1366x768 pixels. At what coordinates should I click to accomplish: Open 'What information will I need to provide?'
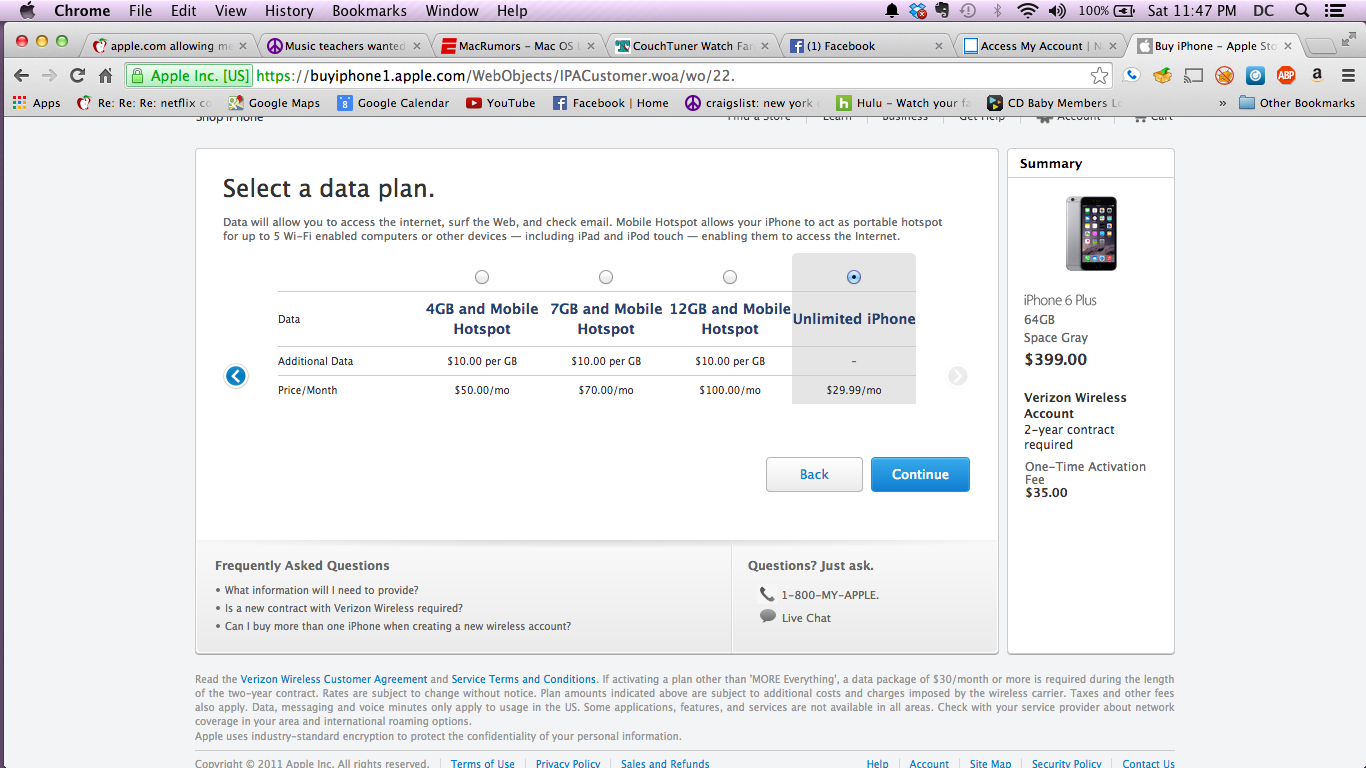tap(321, 590)
